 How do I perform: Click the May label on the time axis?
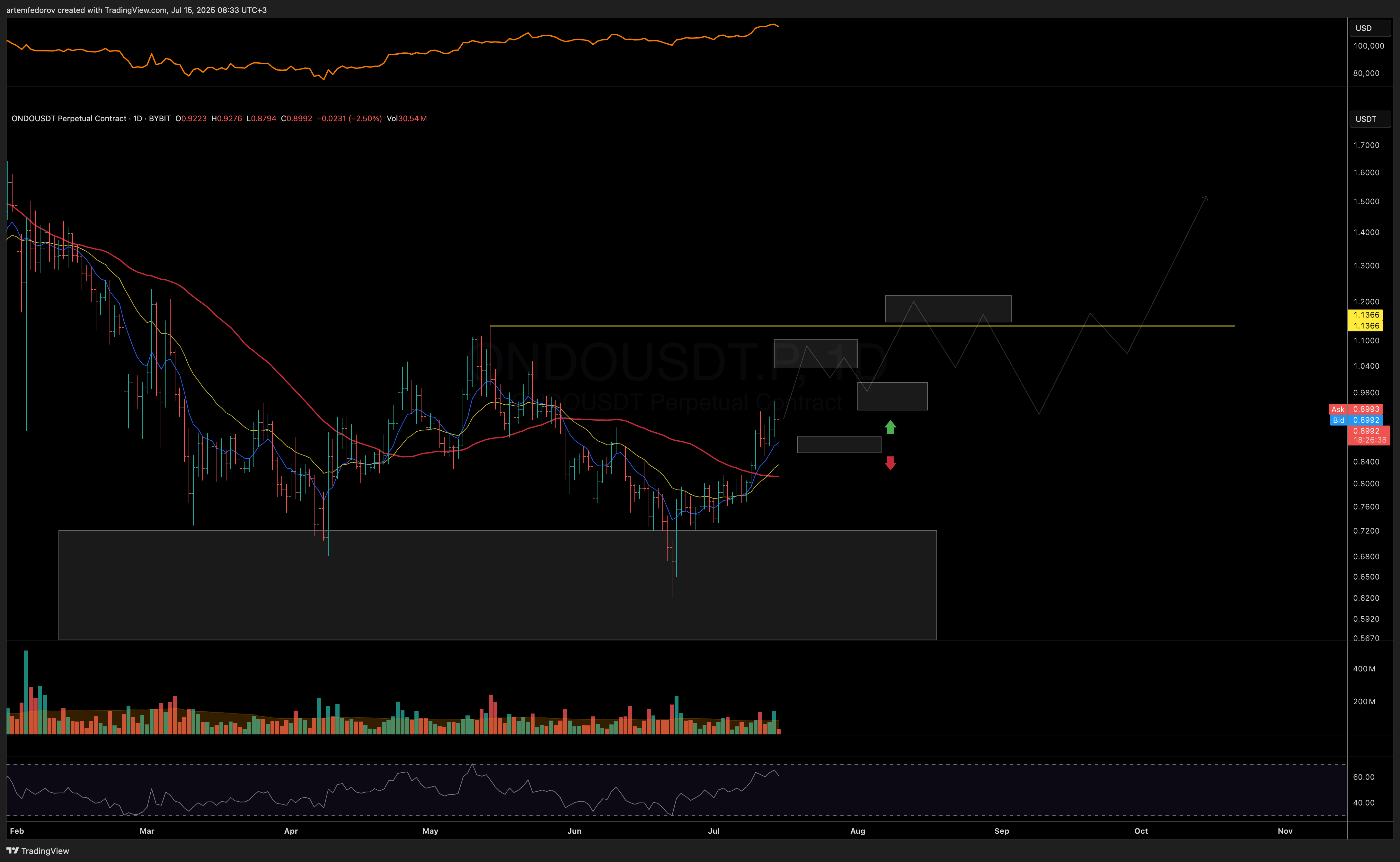430,831
